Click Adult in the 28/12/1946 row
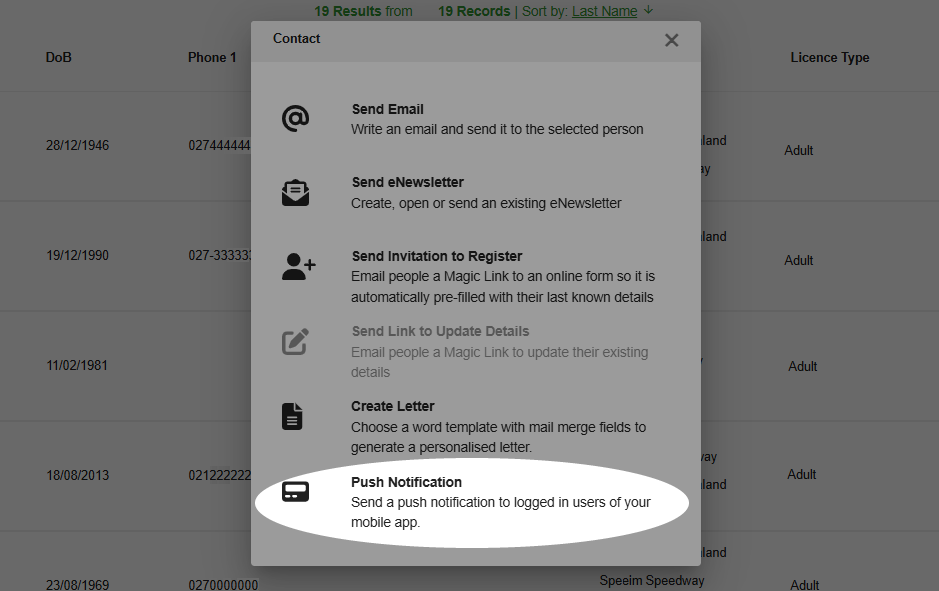Screen dimensions: 939x591 (x=799, y=150)
